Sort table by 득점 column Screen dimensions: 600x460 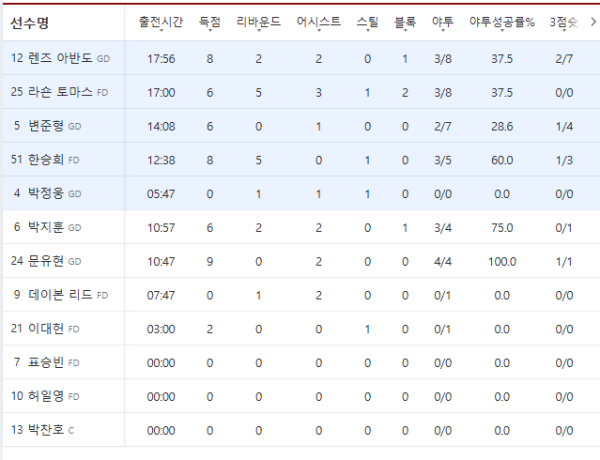(210, 22)
